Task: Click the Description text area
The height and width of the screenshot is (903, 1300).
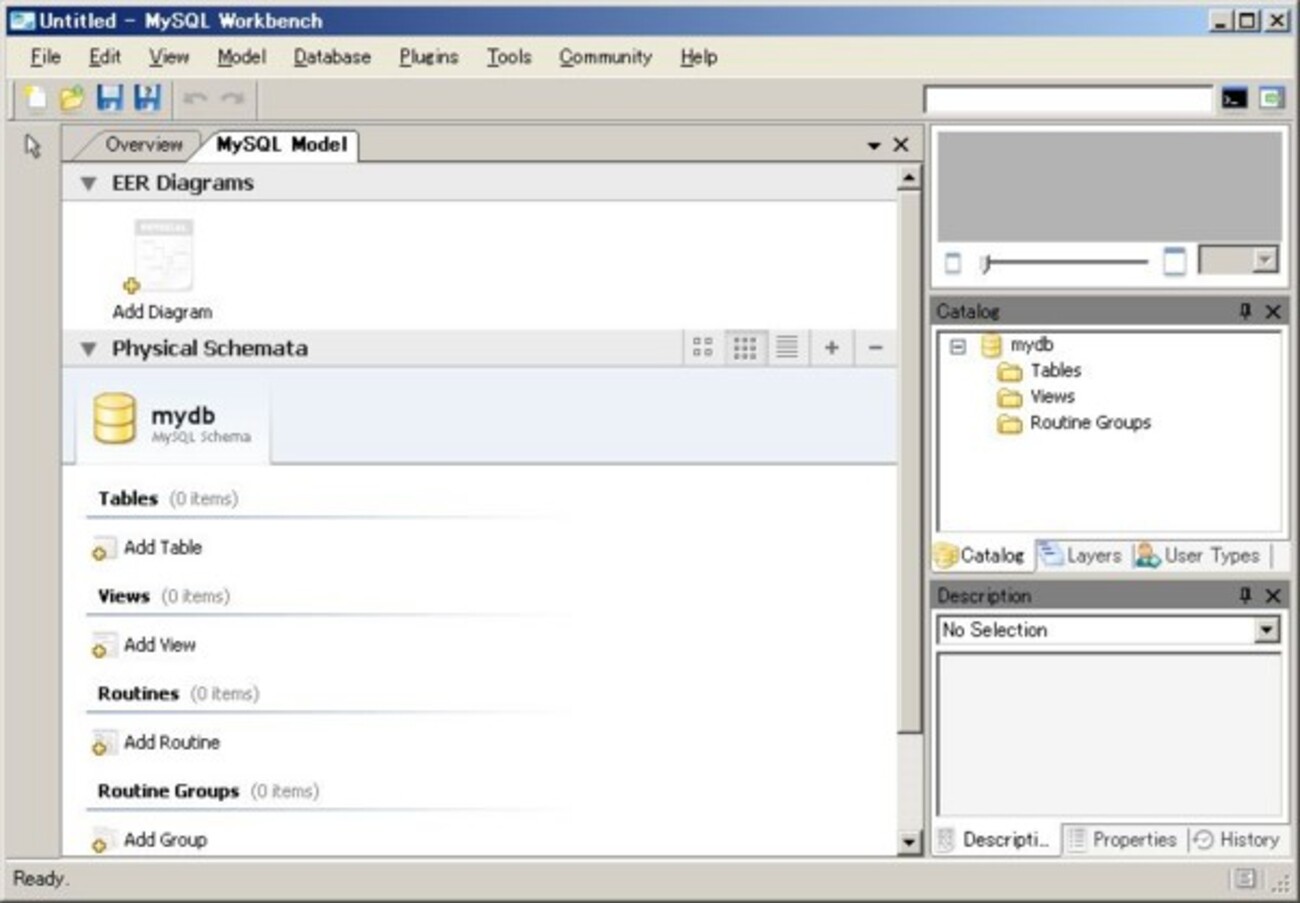Action: click(x=1108, y=735)
